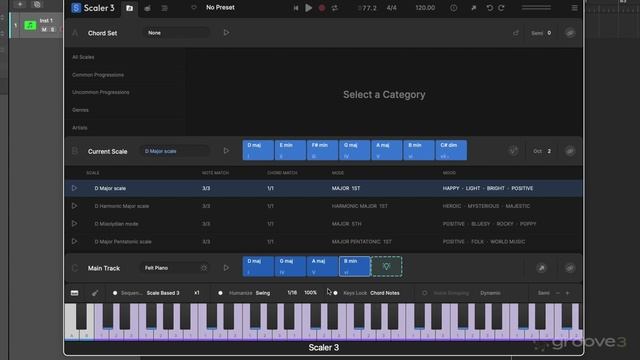Click the B min chord in Main Track

point(355,266)
